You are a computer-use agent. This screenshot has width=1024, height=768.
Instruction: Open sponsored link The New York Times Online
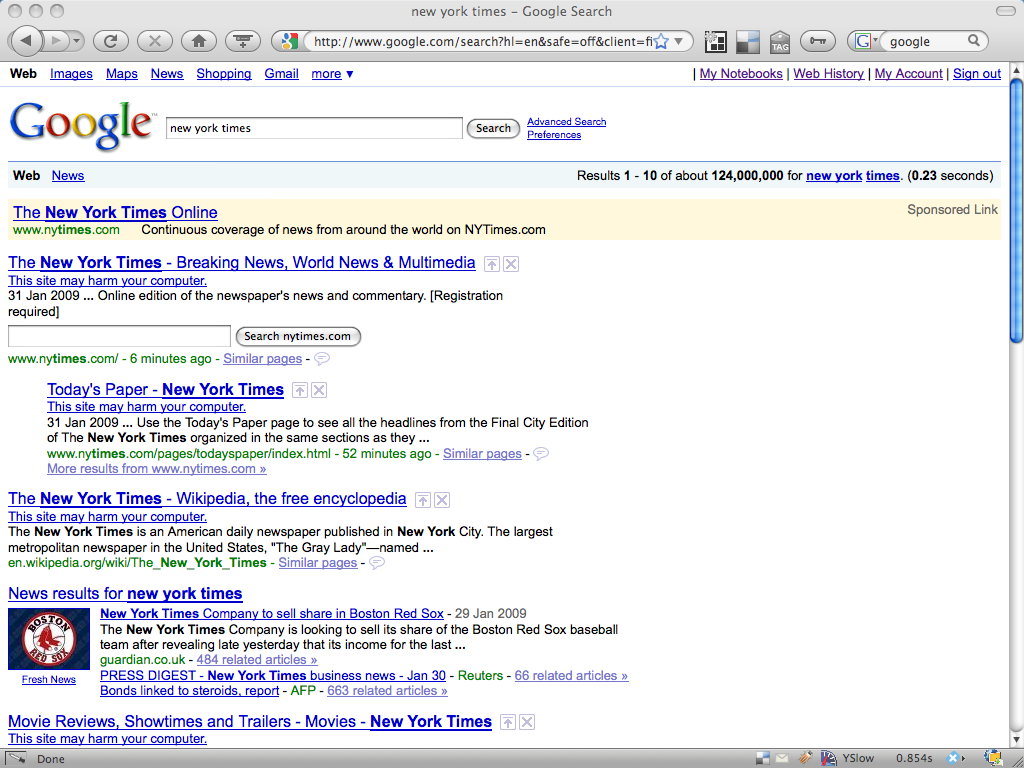pyautogui.click(x=115, y=212)
